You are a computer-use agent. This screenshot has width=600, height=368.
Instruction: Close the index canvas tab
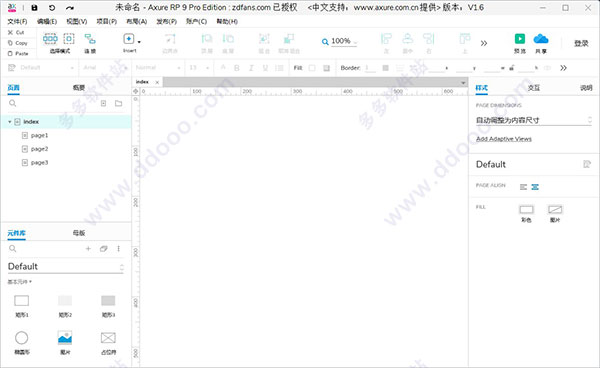pos(157,82)
